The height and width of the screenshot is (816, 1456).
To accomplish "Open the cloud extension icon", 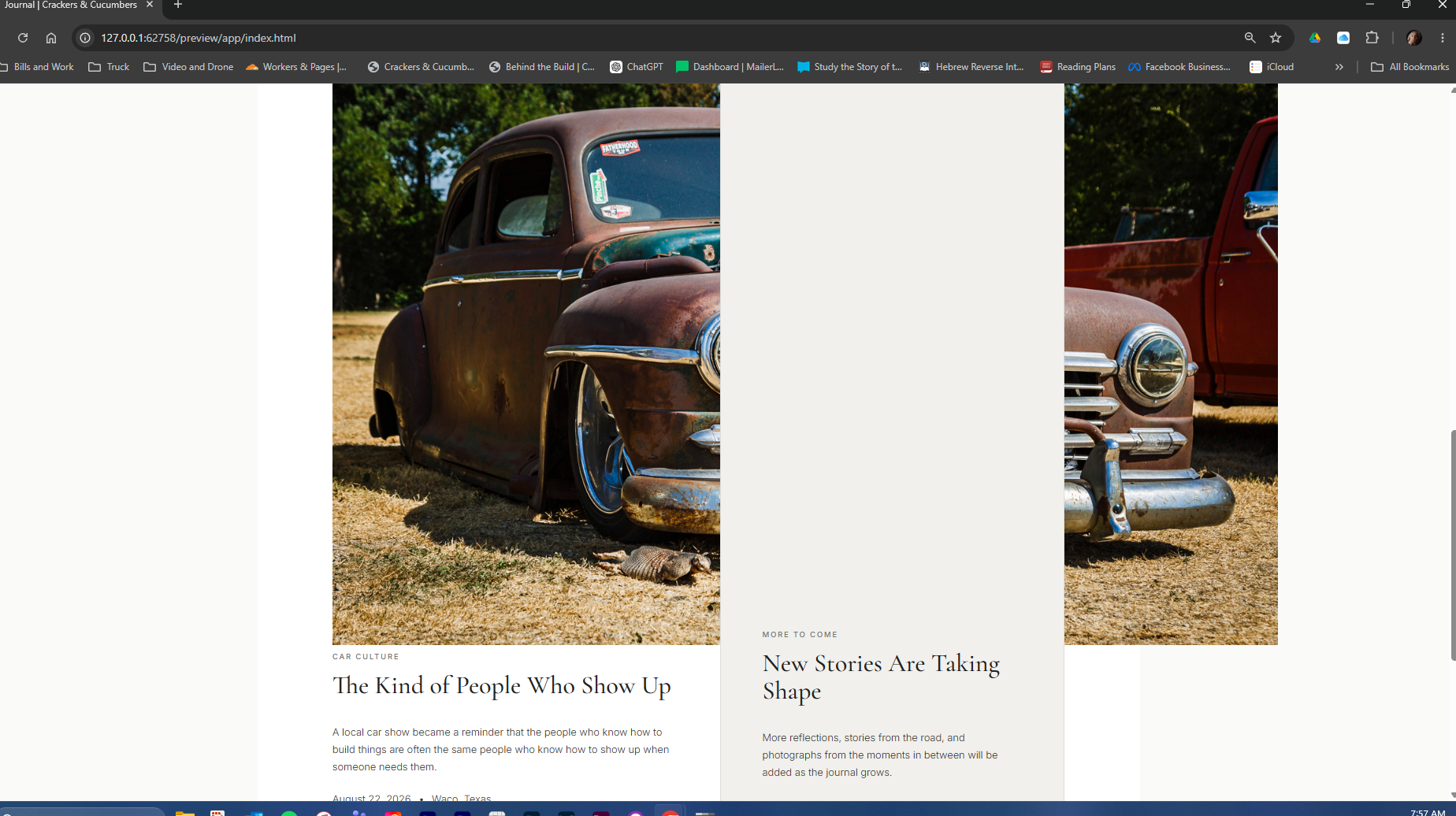I will 1343,38.
